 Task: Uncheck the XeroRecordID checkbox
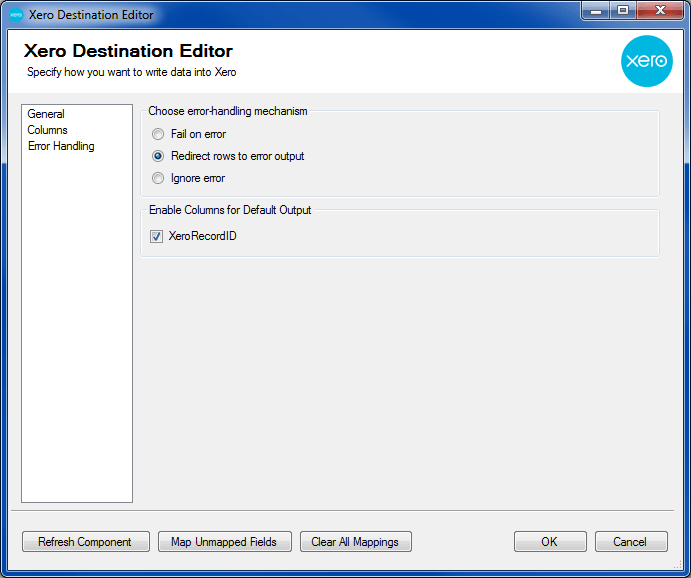(156, 236)
